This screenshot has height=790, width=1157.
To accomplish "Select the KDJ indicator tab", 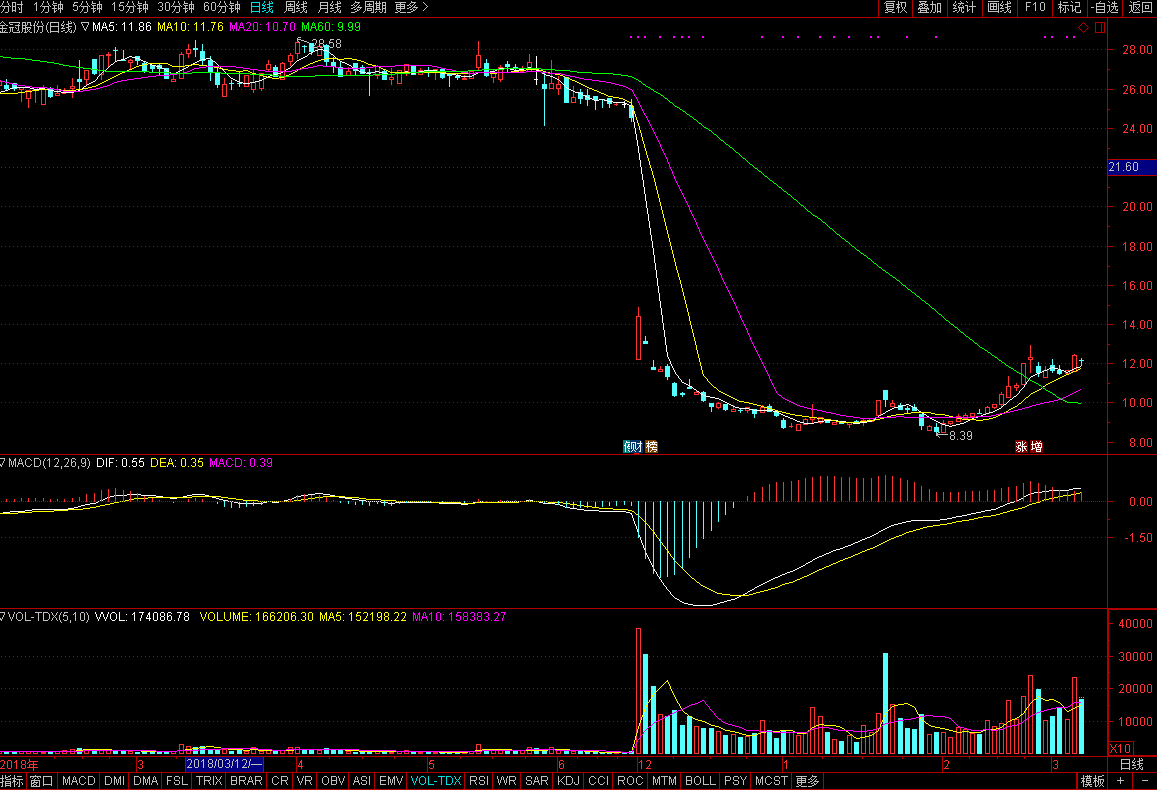I will click(568, 781).
